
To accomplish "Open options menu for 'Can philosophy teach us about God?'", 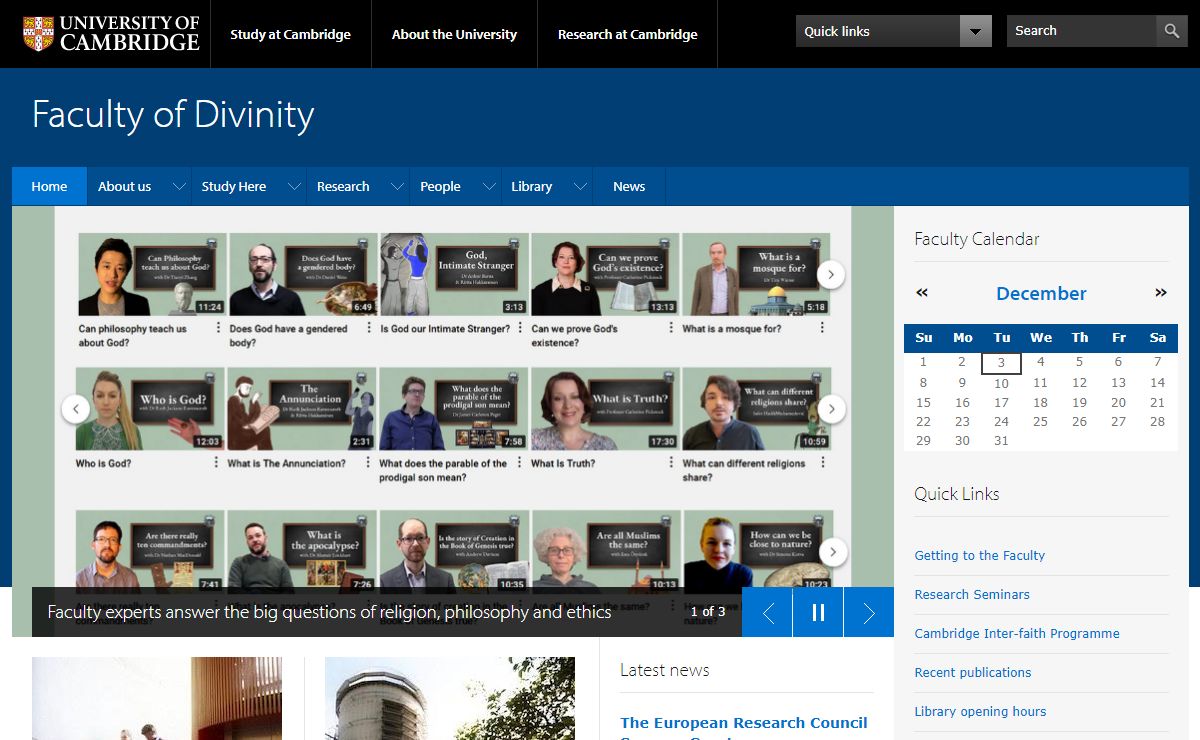I will 219,328.
